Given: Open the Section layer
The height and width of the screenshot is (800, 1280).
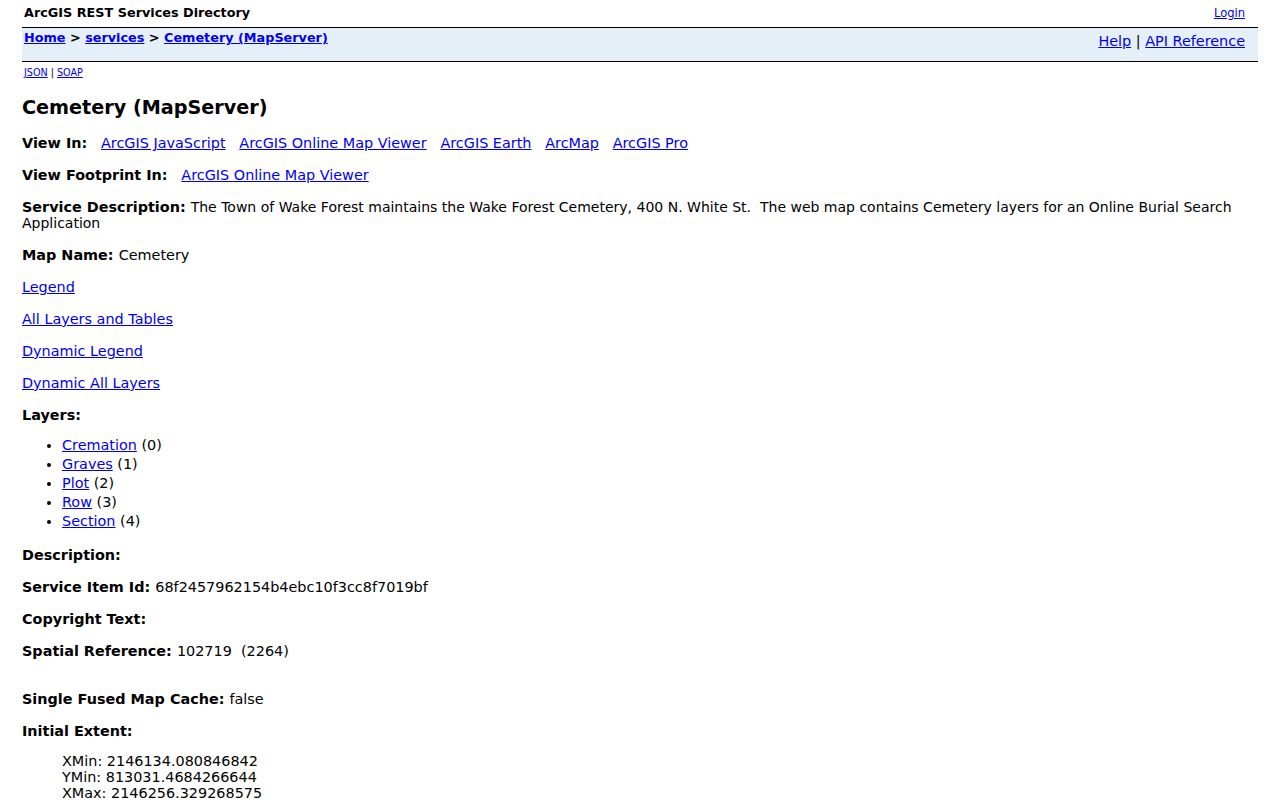Looking at the screenshot, I should coord(88,521).
